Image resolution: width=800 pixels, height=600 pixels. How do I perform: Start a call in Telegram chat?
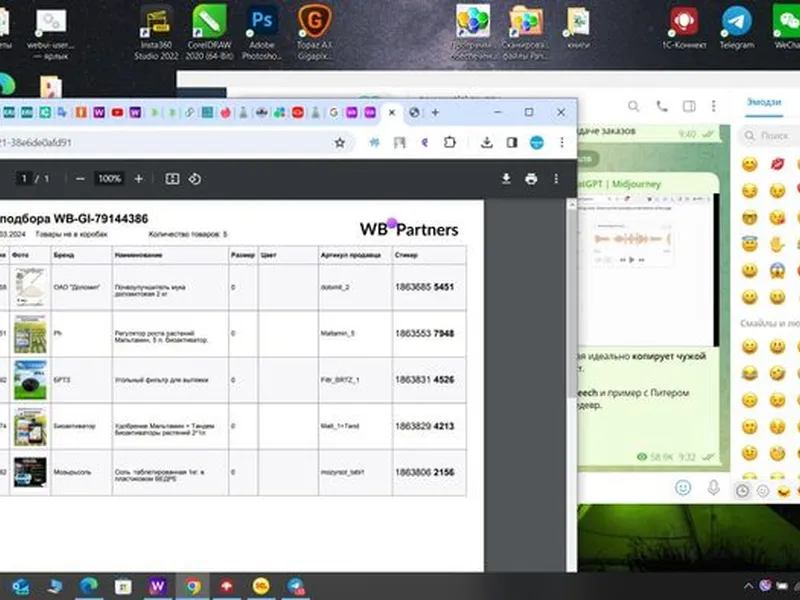pos(662,107)
